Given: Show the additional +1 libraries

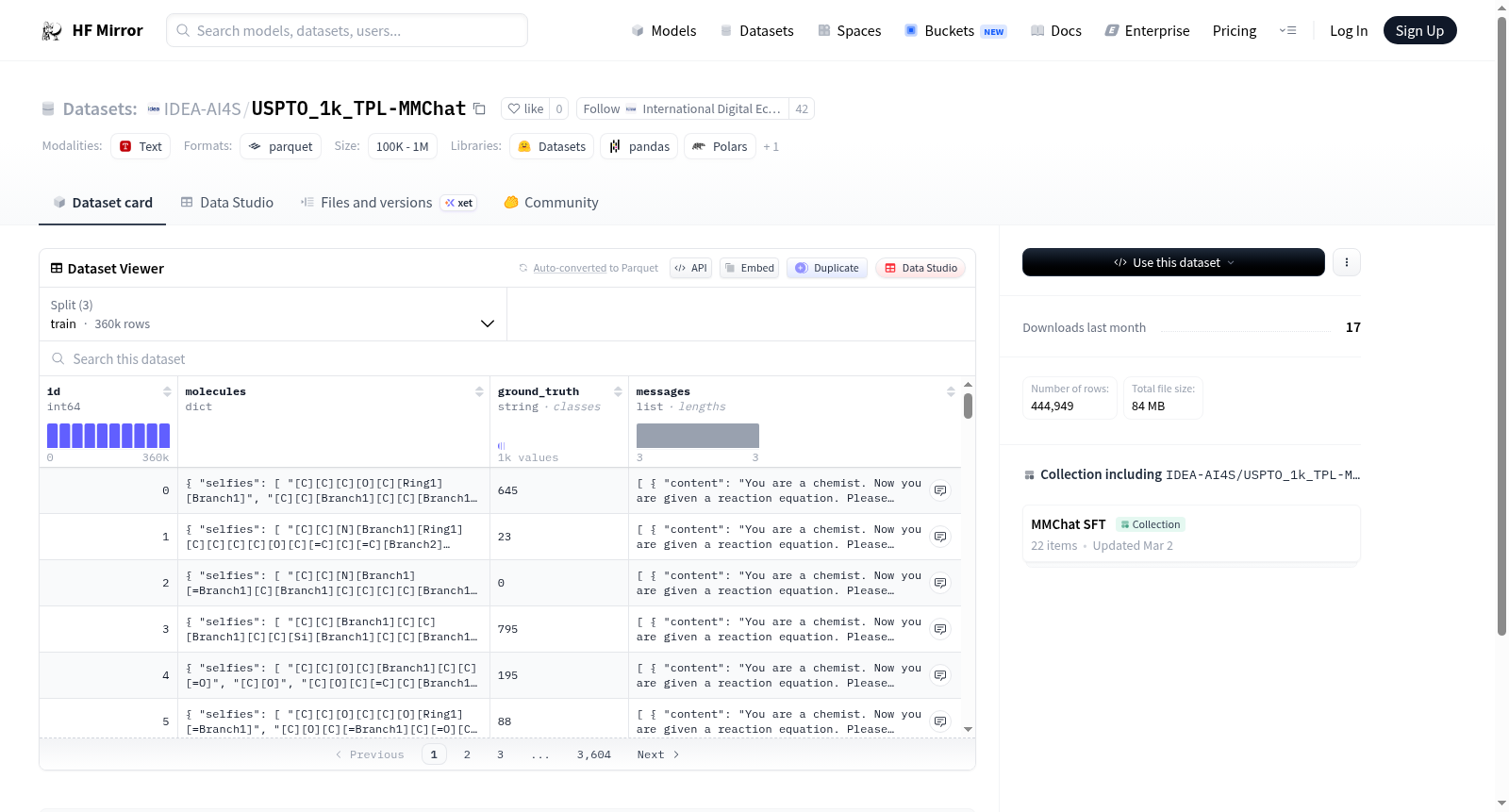Looking at the screenshot, I should [771, 147].
